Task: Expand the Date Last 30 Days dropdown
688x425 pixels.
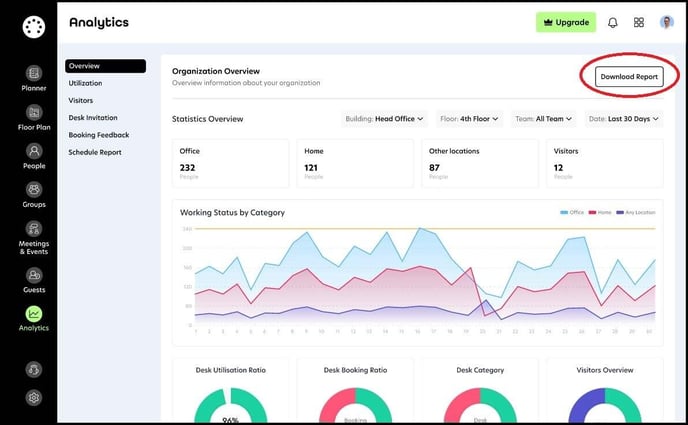Action: (x=624, y=119)
